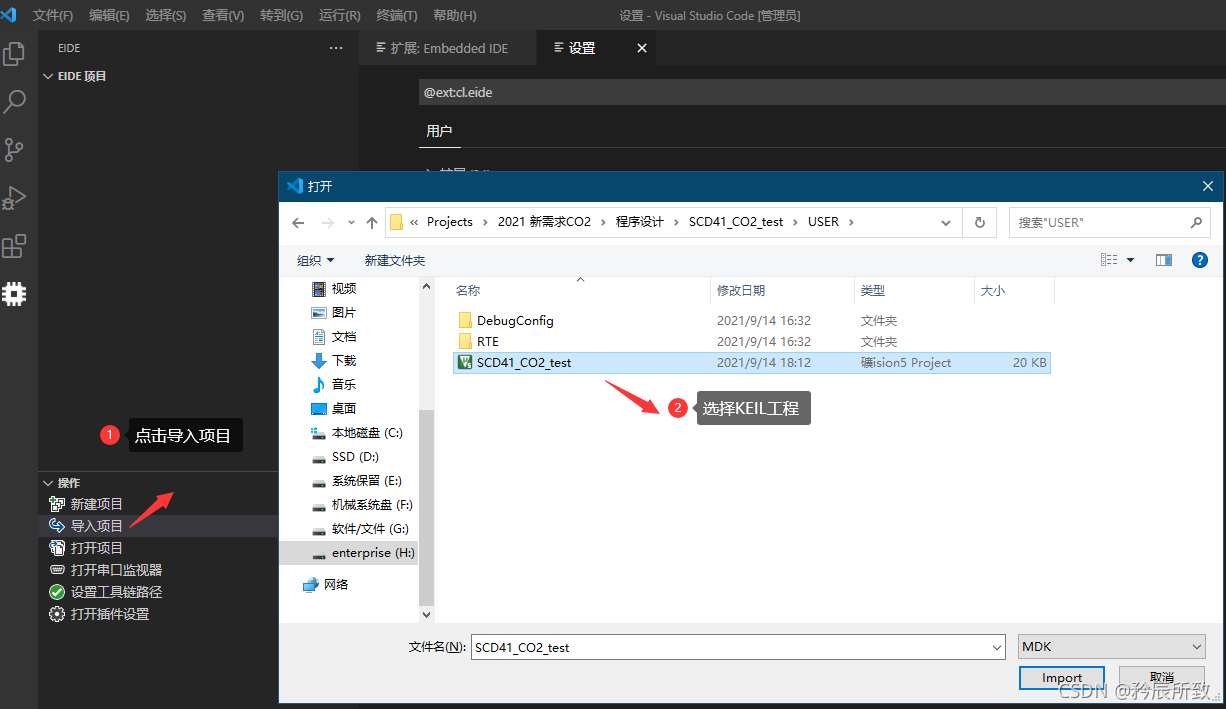Image resolution: width=1226 pixels, height=709 pixels.
Task: Open 打开插件设置 plugin settings
Action: [x=110, y=614]
